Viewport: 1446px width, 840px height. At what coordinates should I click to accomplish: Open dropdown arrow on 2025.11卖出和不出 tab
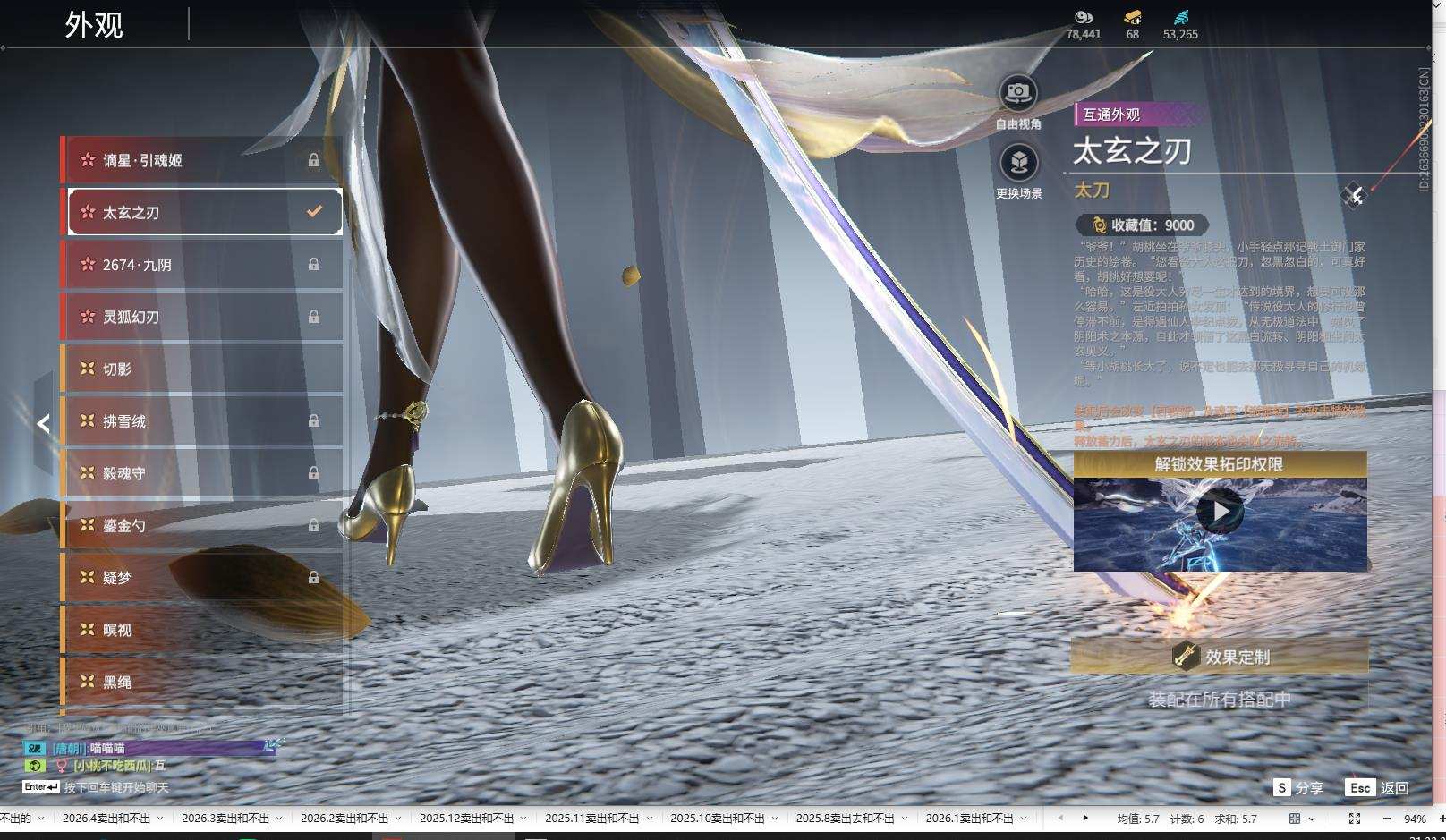[x=649, y=819]
